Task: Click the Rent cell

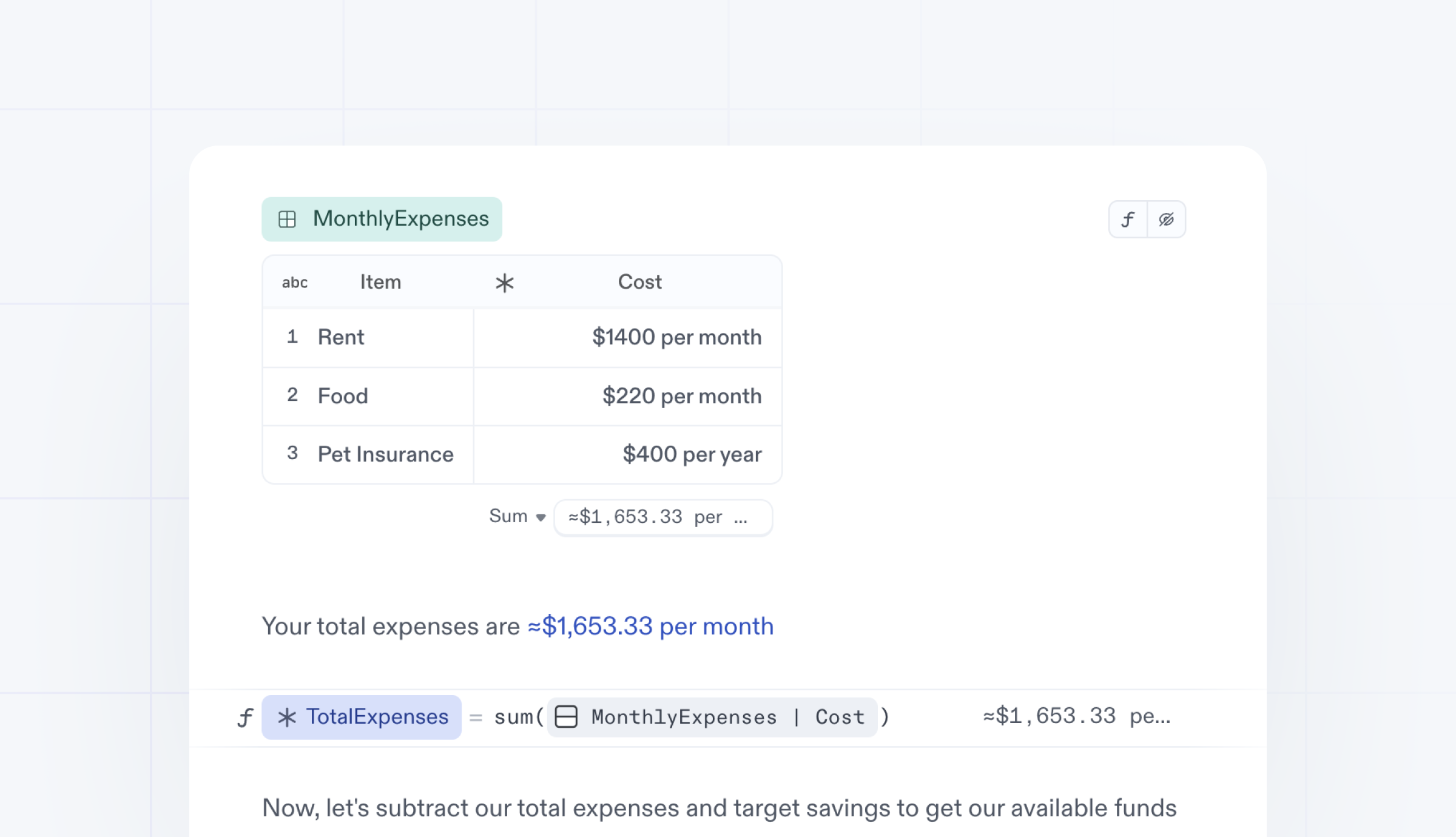Action: (x=341, y=337)
